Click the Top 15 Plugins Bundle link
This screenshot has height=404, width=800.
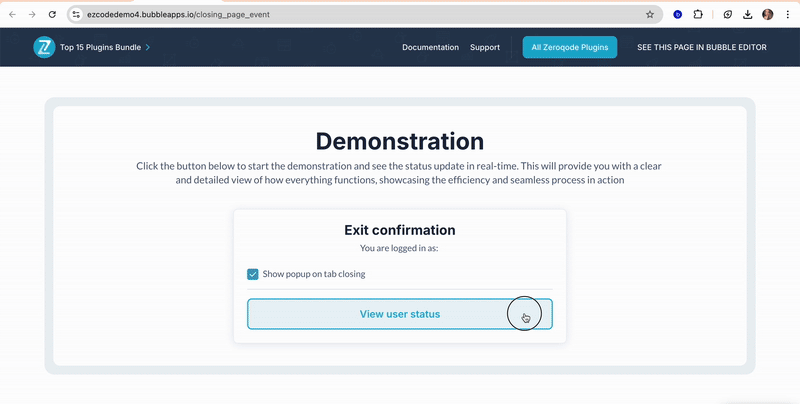[x=101, y=47]
